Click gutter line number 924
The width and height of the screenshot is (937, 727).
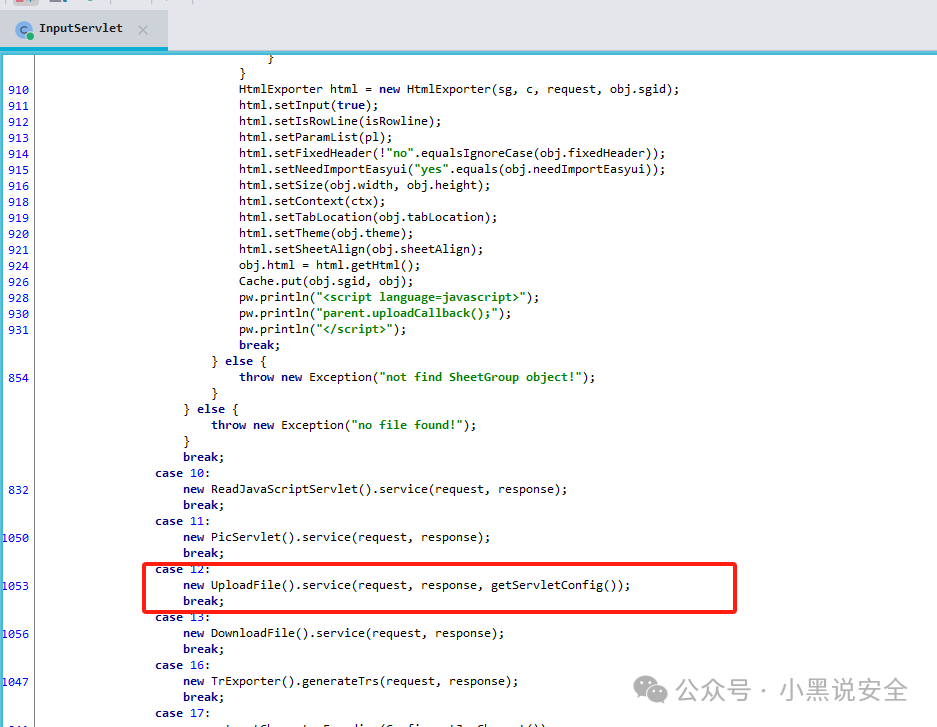click(18, 266)
